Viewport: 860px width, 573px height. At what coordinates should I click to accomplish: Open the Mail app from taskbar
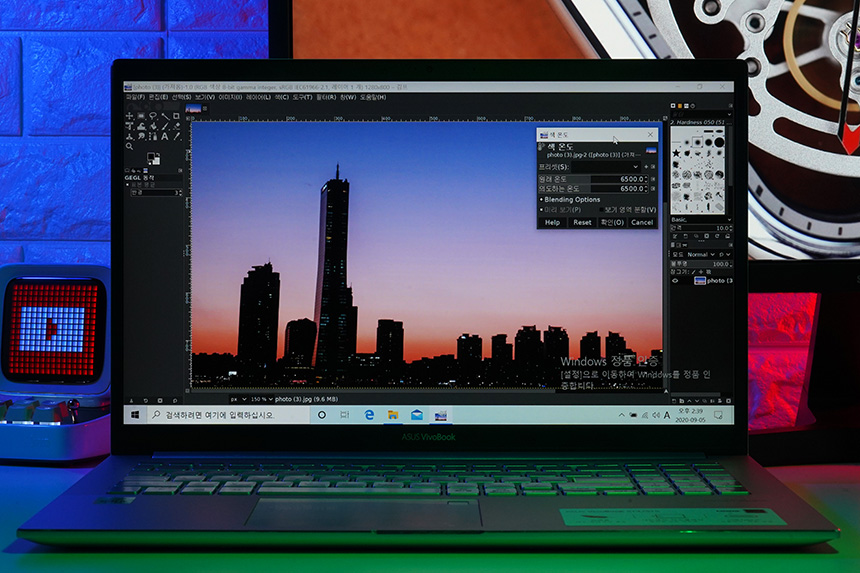point(417,415)
